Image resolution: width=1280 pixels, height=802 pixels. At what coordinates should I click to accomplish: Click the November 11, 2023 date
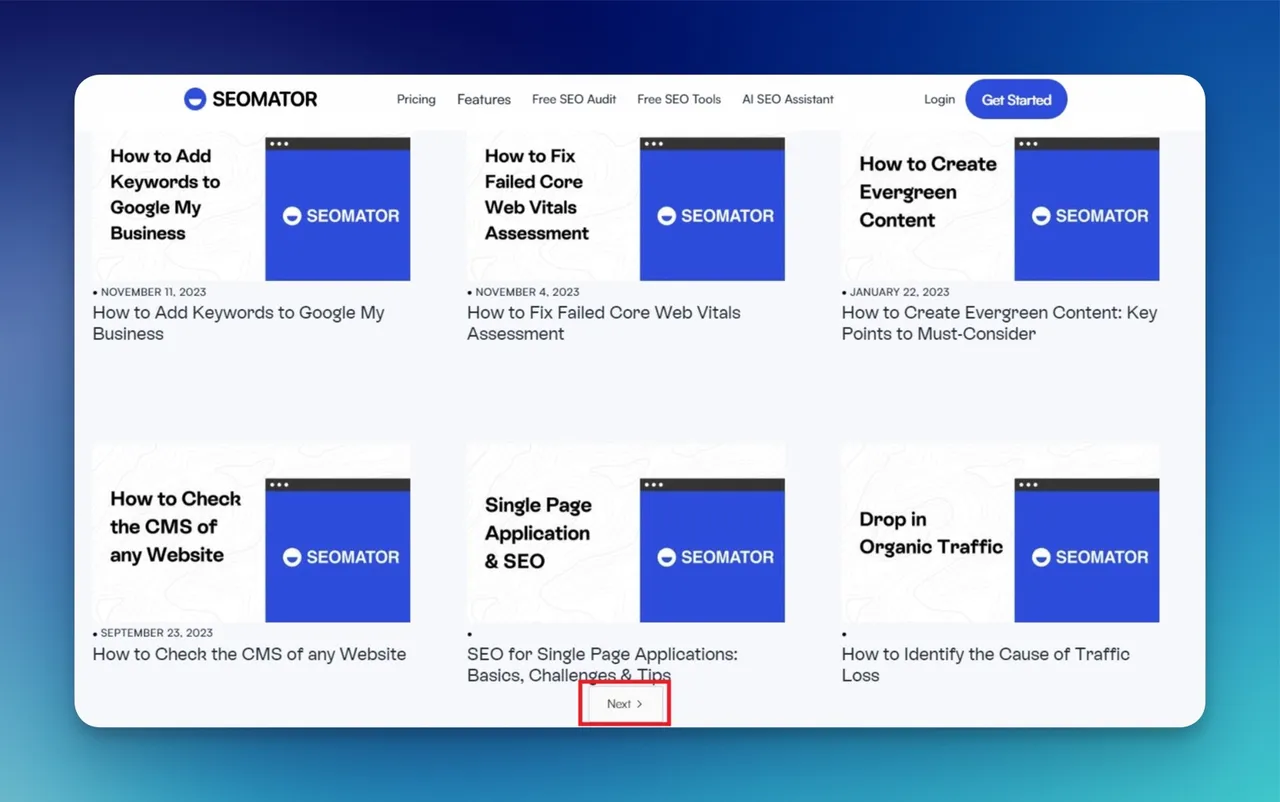(x=153, y=292)
